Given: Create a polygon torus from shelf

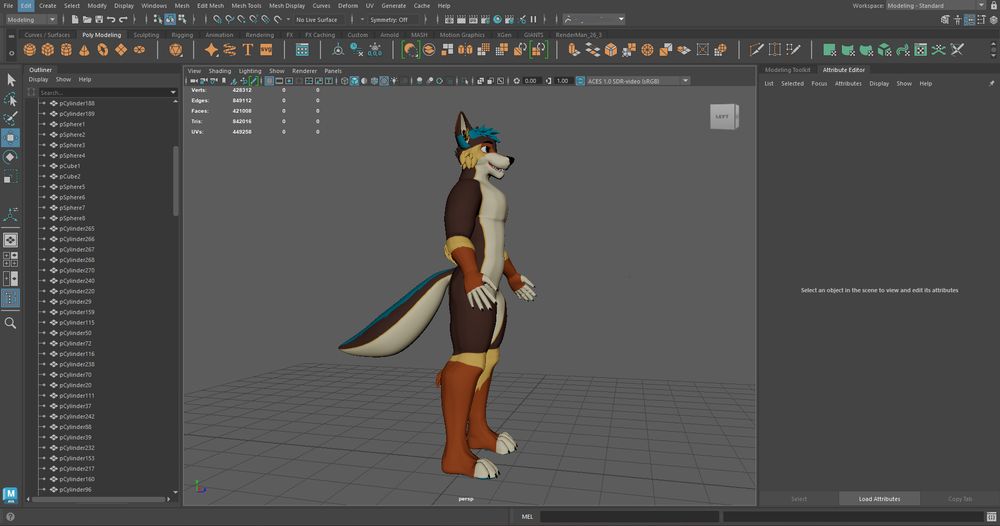Looking at the screenshot, I should coord(102,50).
